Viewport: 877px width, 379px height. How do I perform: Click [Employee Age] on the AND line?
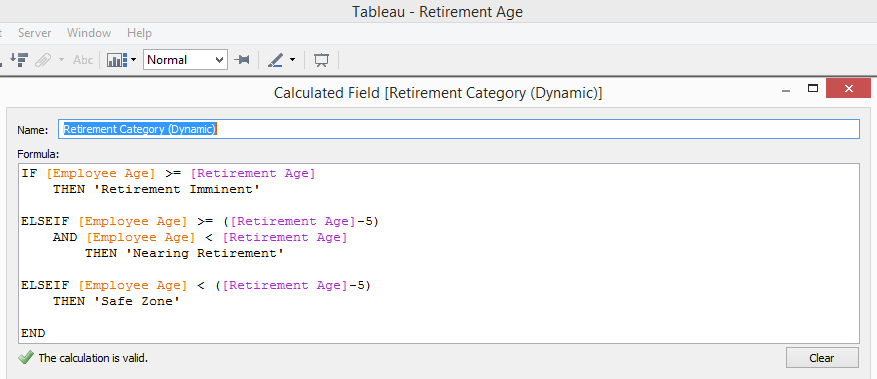[x=140, y=238]
